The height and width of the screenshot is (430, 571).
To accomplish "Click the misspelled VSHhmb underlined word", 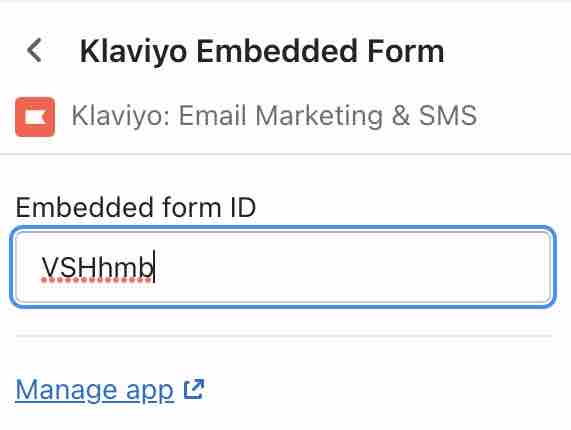I will [x=97, y=268].
